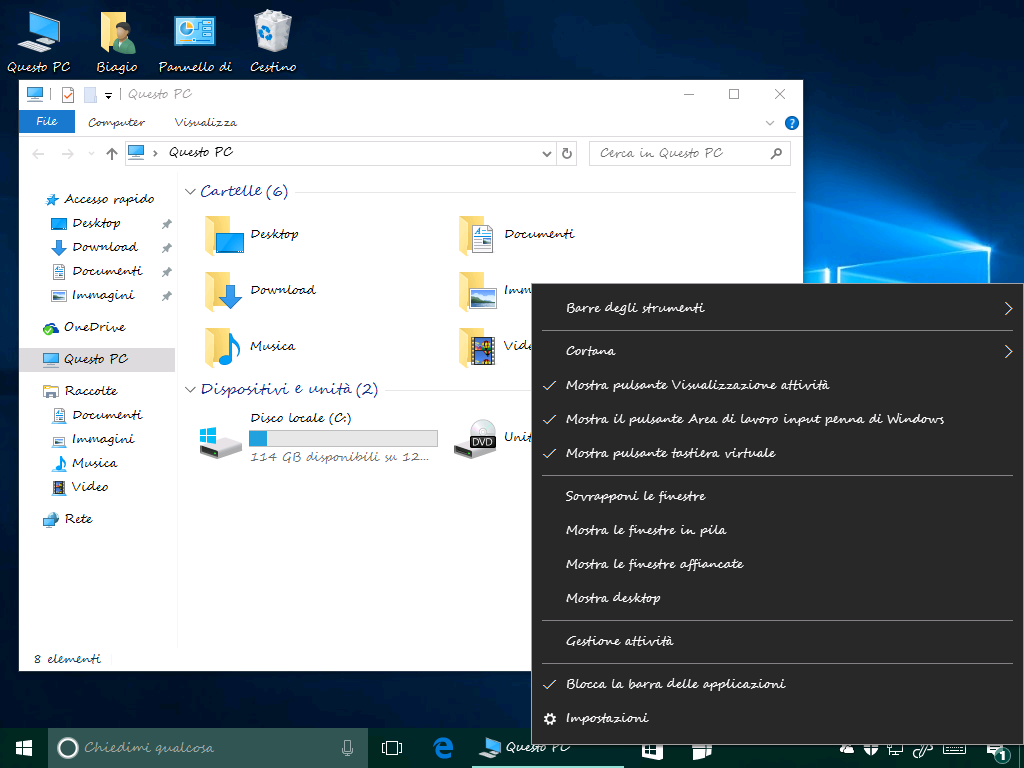Collapse the Dispositivi e unità (2) group chevron
1024x768 pixels.
(x=190, y=390)
